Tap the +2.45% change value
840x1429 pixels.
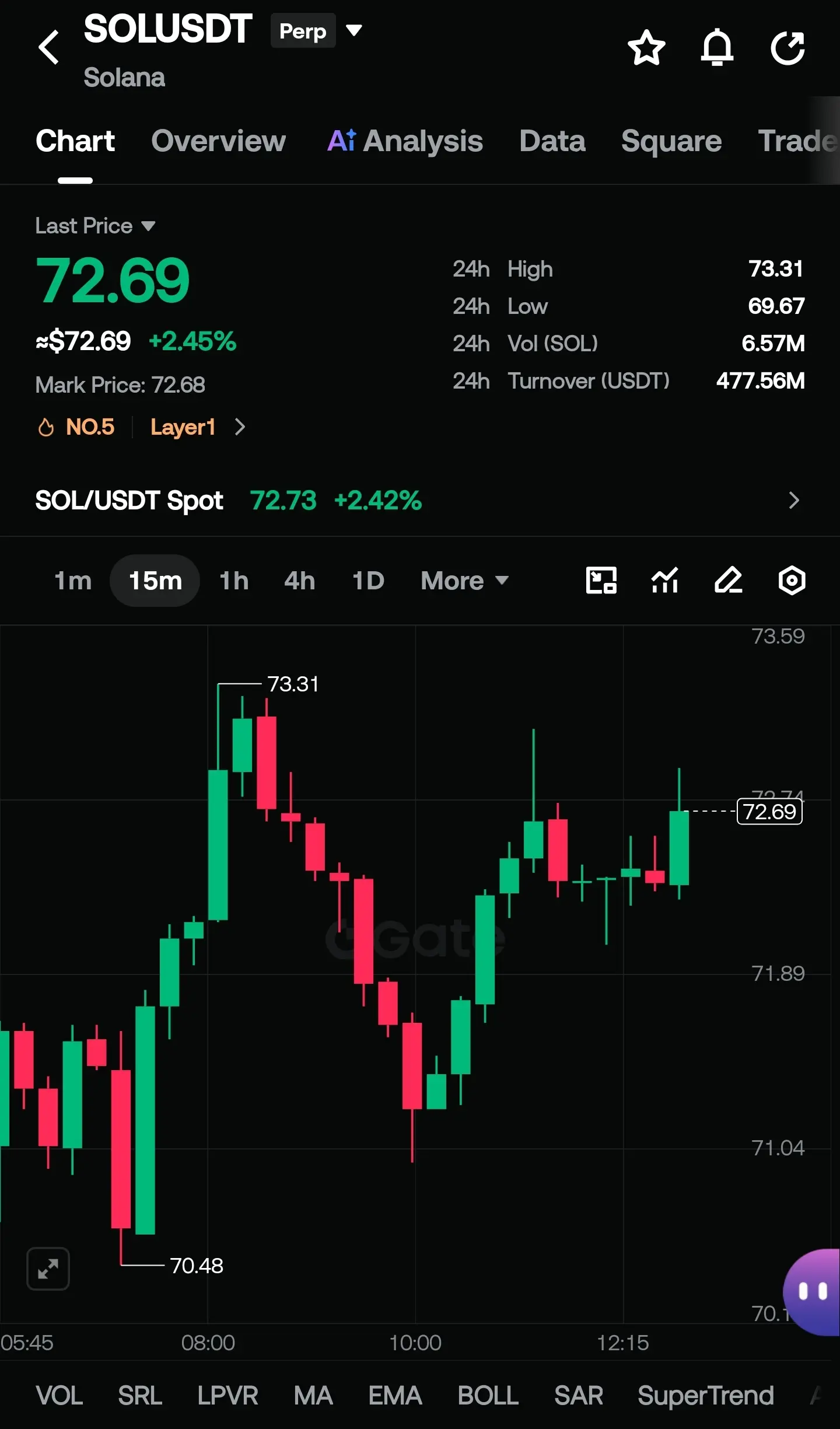click(x=192, y=341)
